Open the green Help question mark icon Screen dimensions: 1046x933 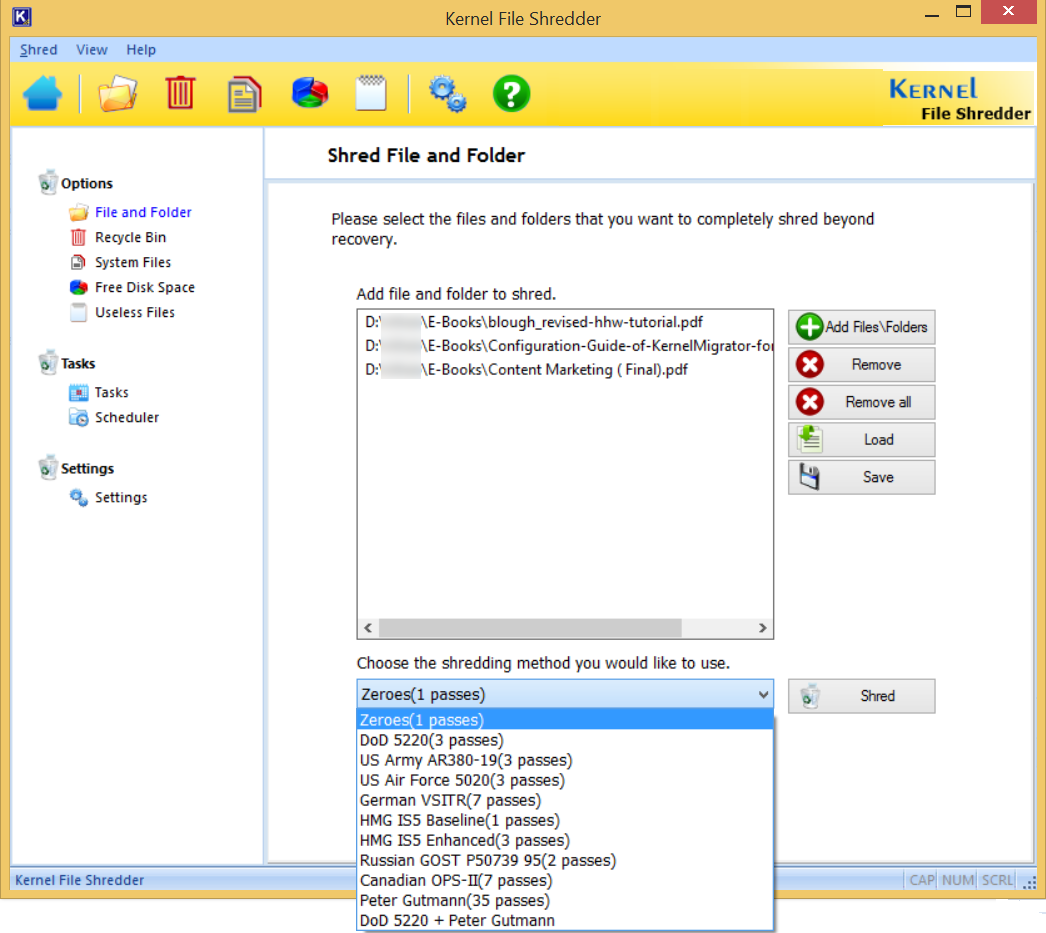512,93
